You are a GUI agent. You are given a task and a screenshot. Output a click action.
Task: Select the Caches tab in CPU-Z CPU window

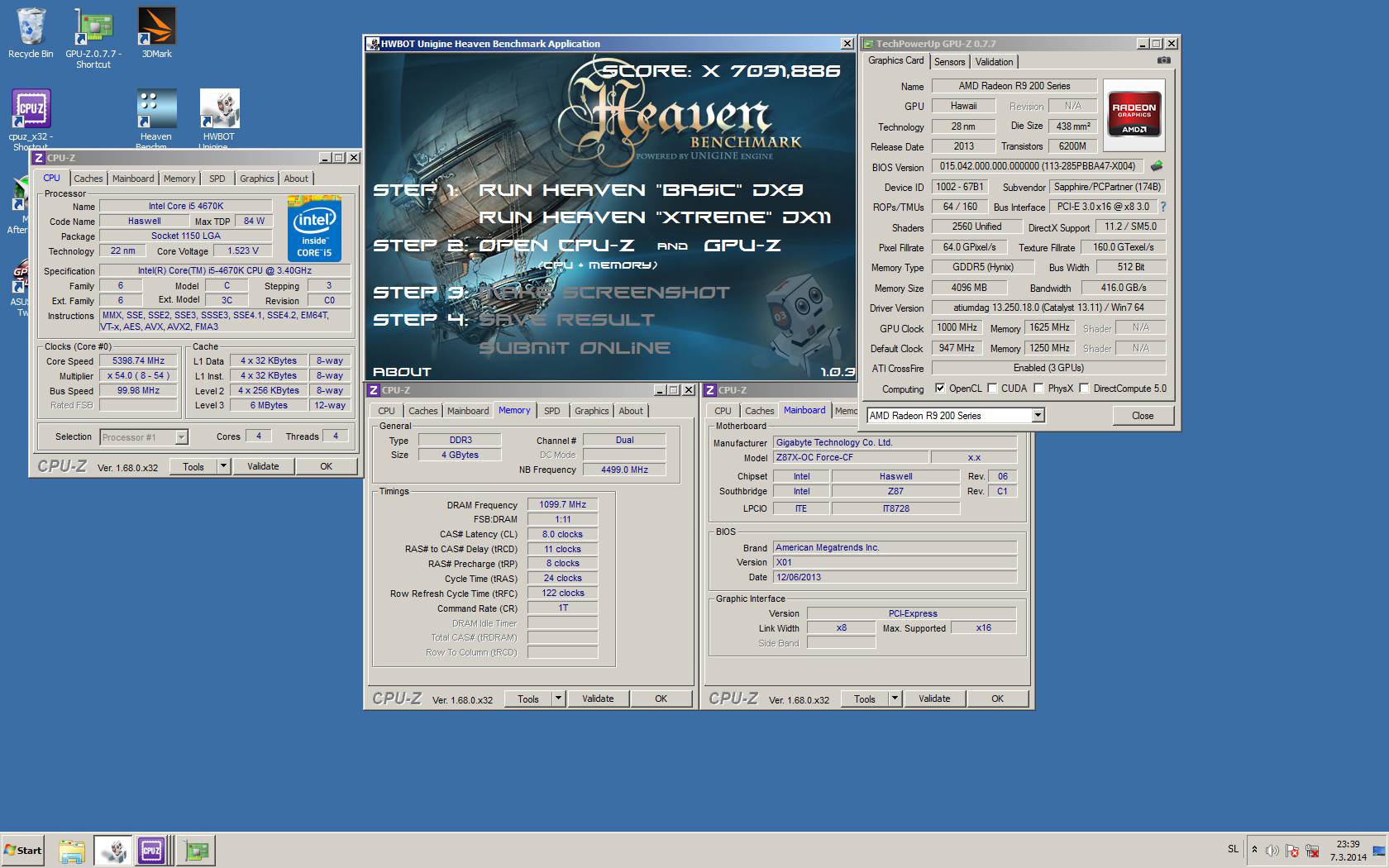[88, 179]
